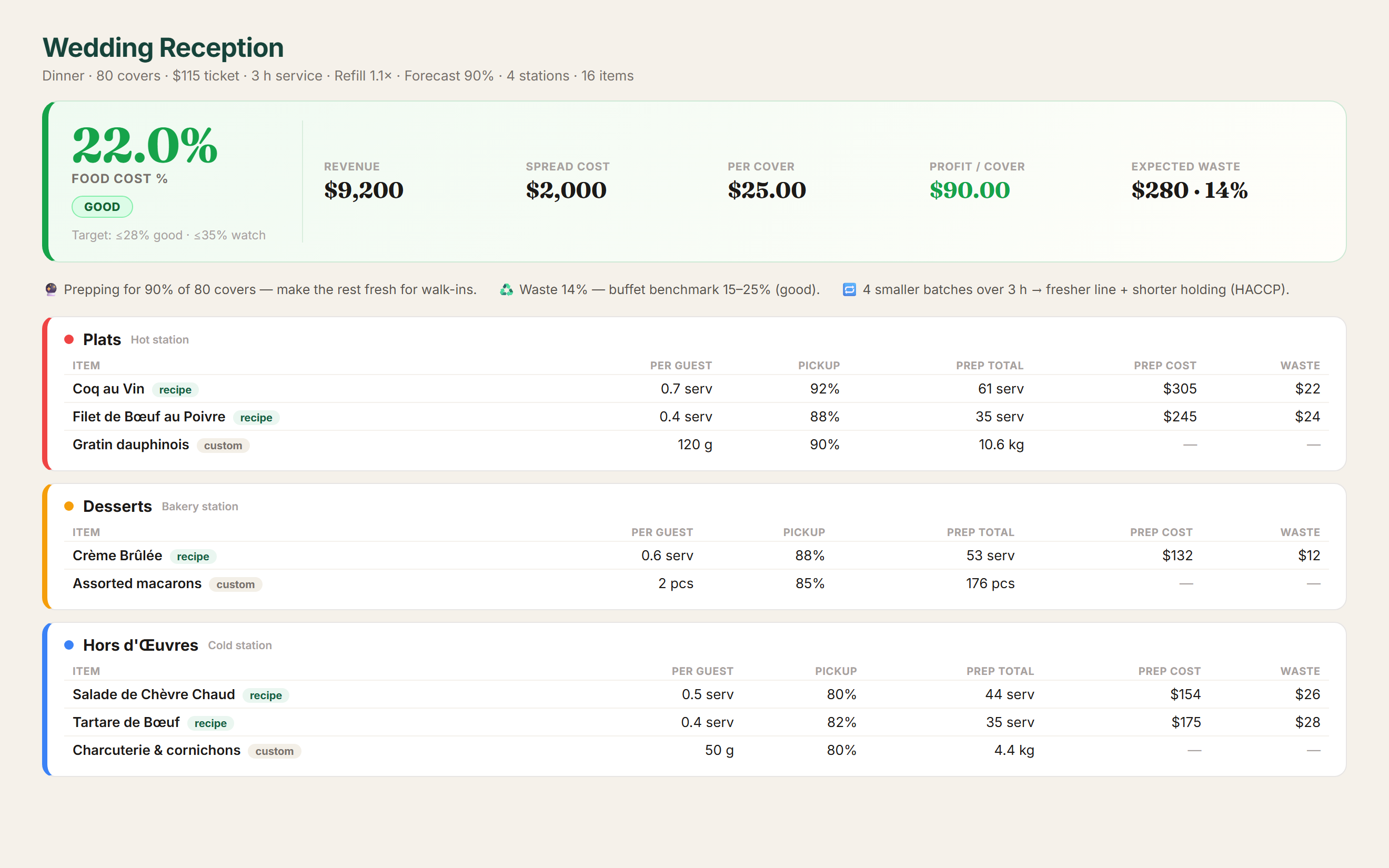The image size is (1389, 868).
Task: Click the Hors d'Œuvres station heading
Action: pyautogui.click(x=140, y=644)
